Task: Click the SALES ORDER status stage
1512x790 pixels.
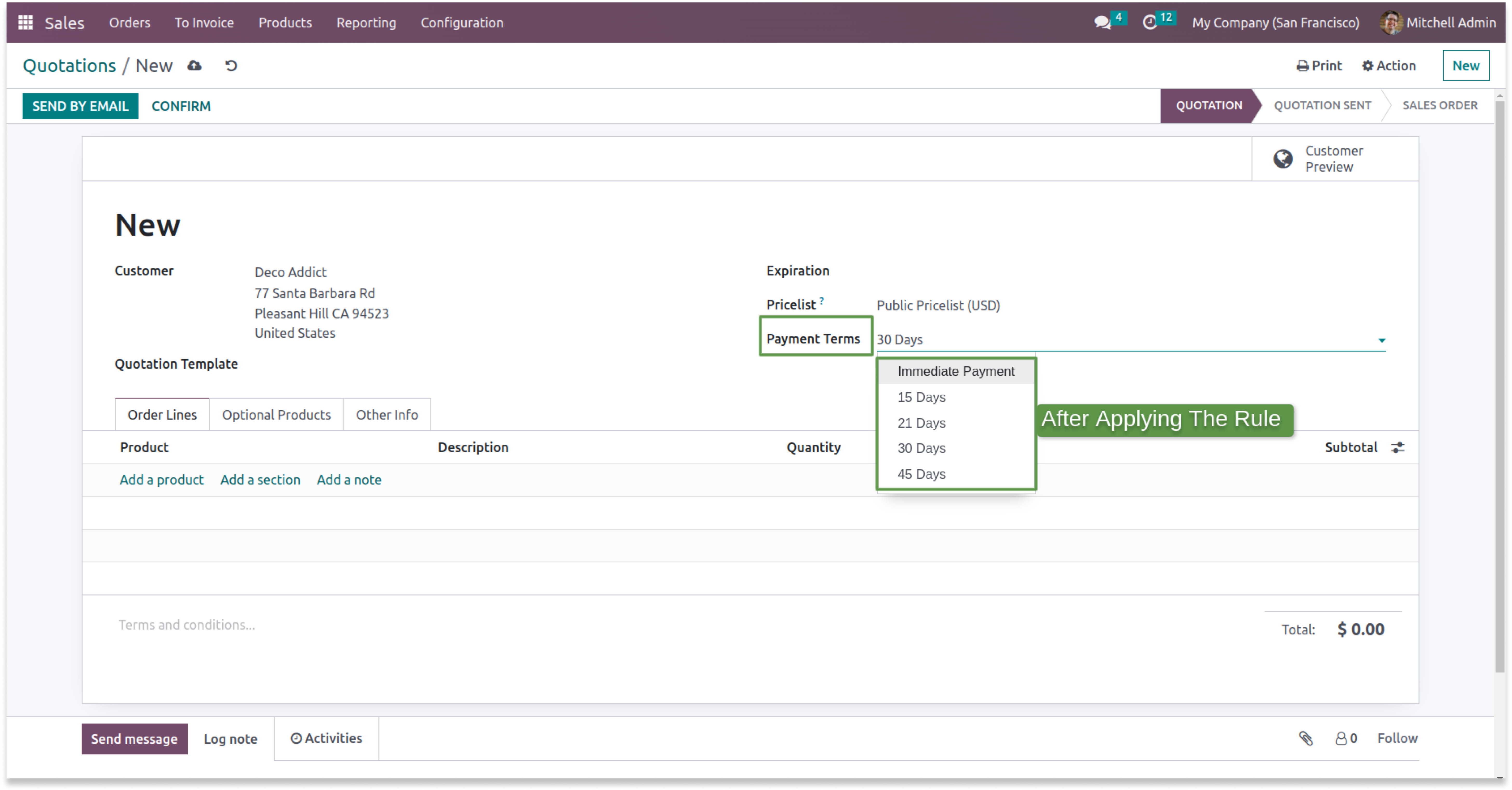Action: [1440, 106]
